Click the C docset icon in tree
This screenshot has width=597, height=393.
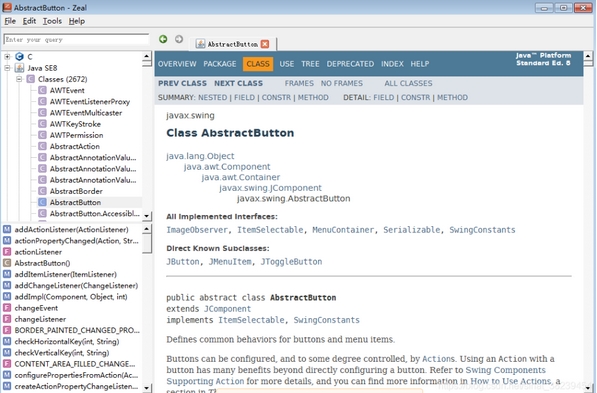pos(19,57)
